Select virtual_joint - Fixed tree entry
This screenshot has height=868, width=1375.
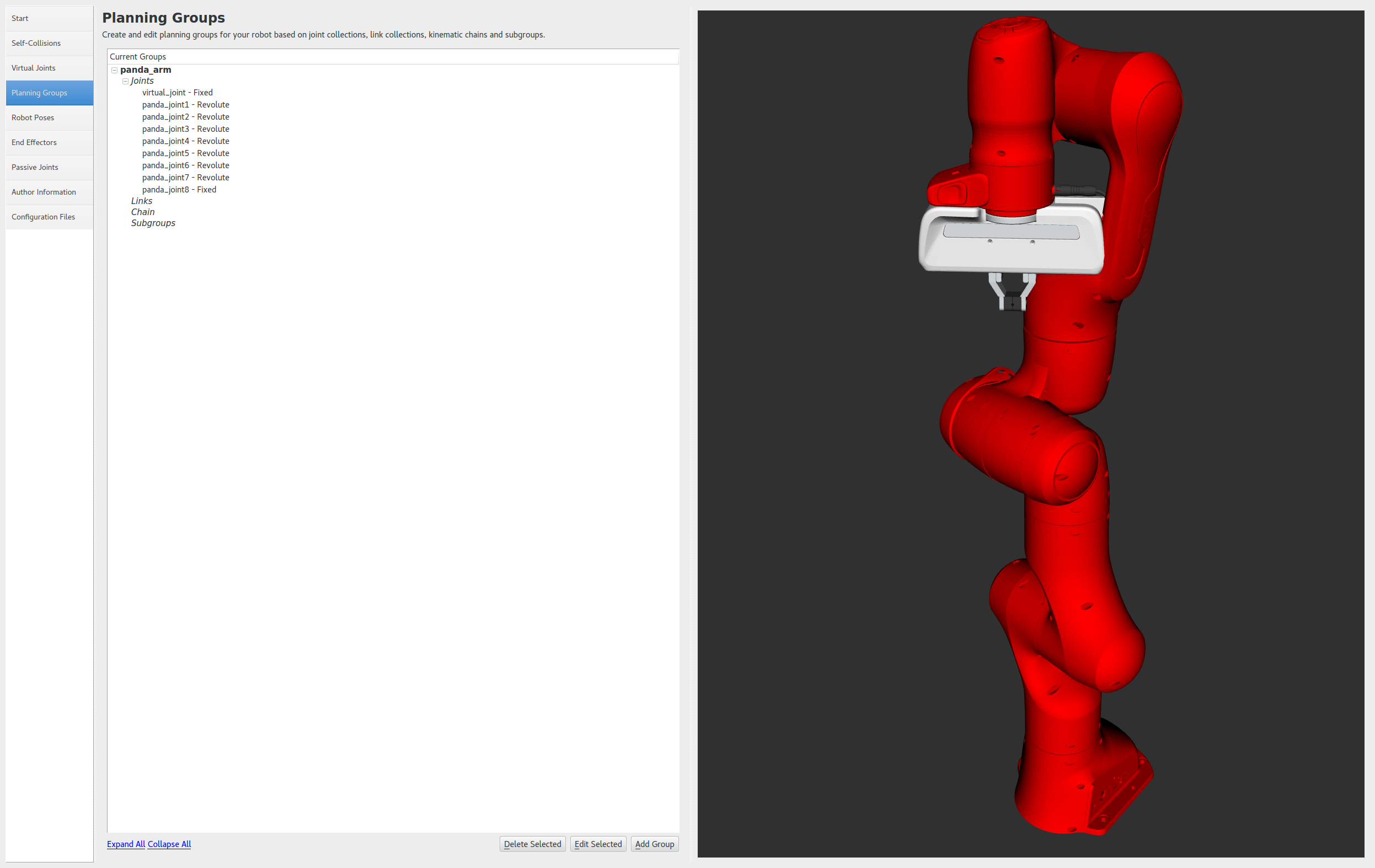point(177,93)
